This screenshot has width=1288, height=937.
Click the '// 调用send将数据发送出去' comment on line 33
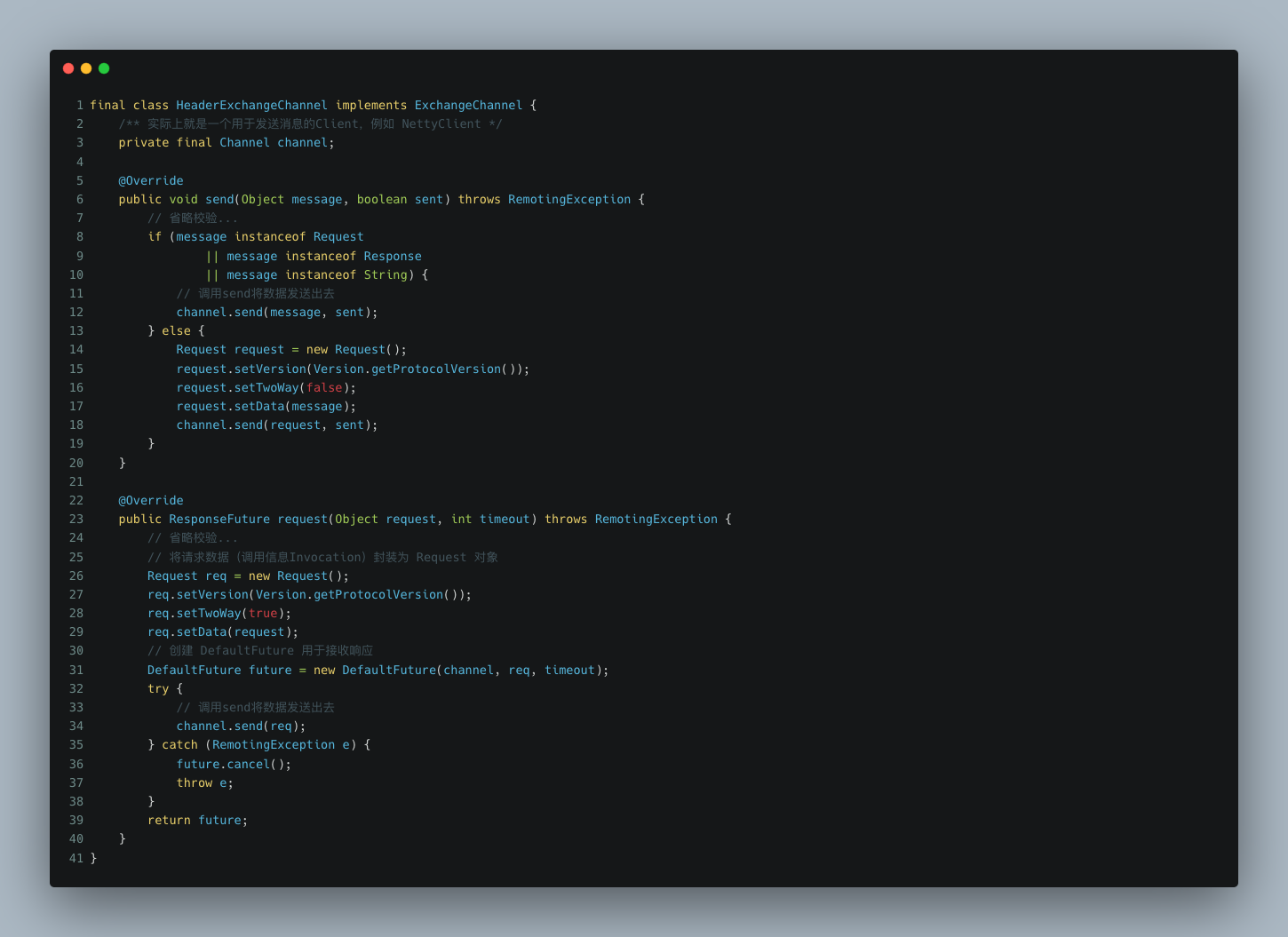coord(255,707)
